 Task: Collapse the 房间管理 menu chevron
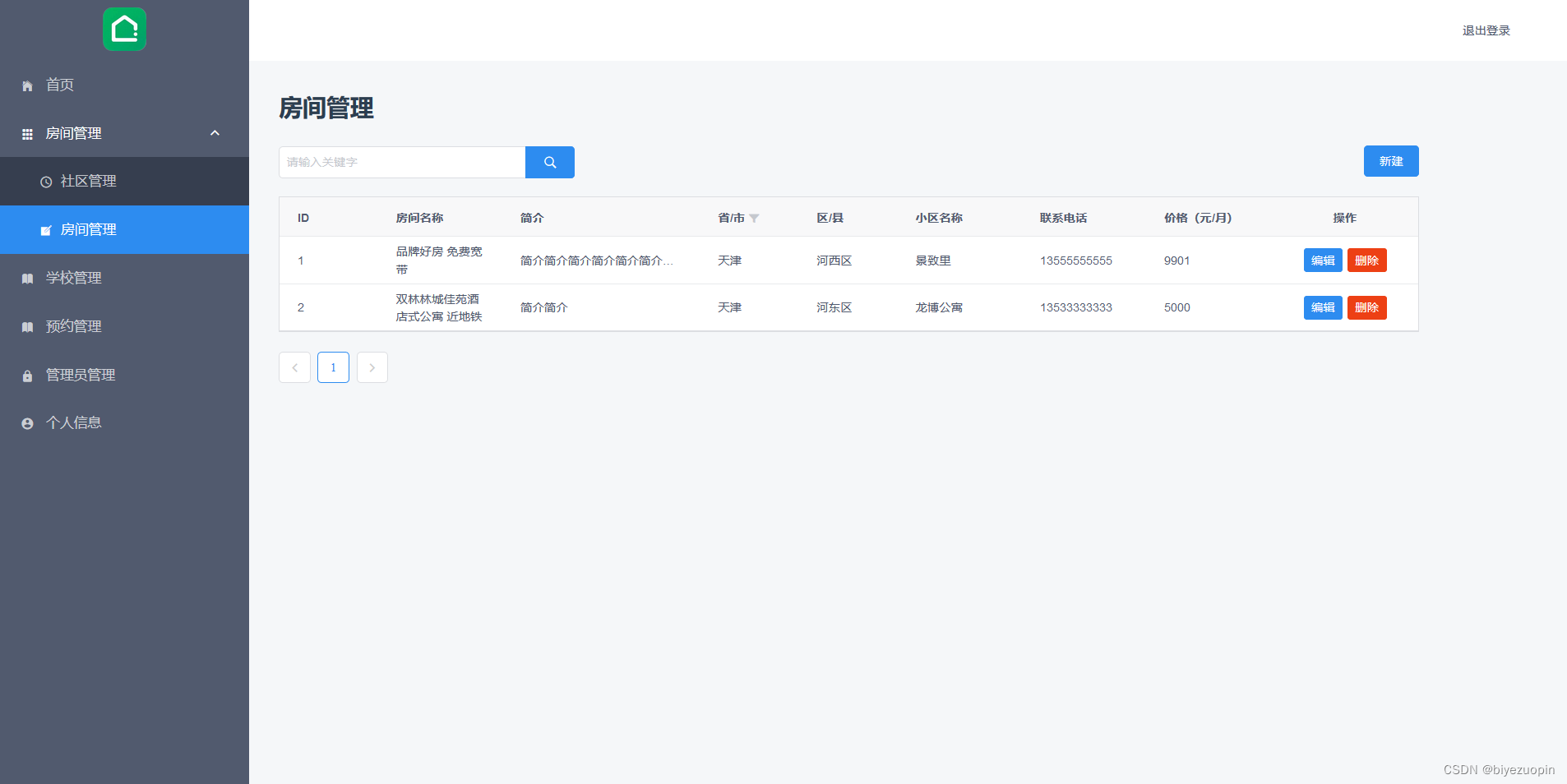pyautogui.click(x=215, y=133)
